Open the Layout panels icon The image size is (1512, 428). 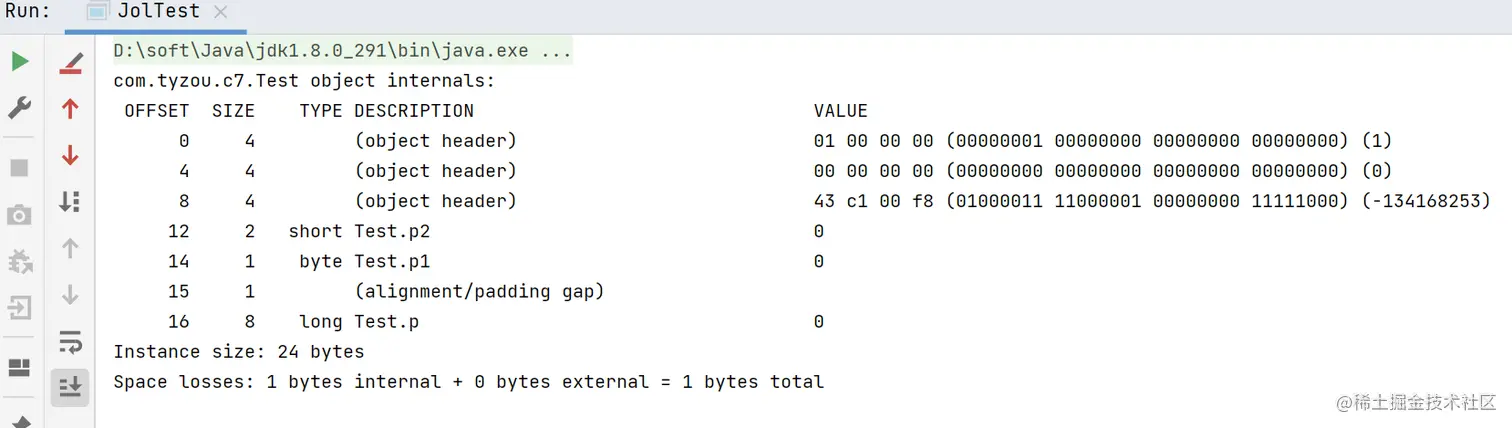click(x=20, y=368)
